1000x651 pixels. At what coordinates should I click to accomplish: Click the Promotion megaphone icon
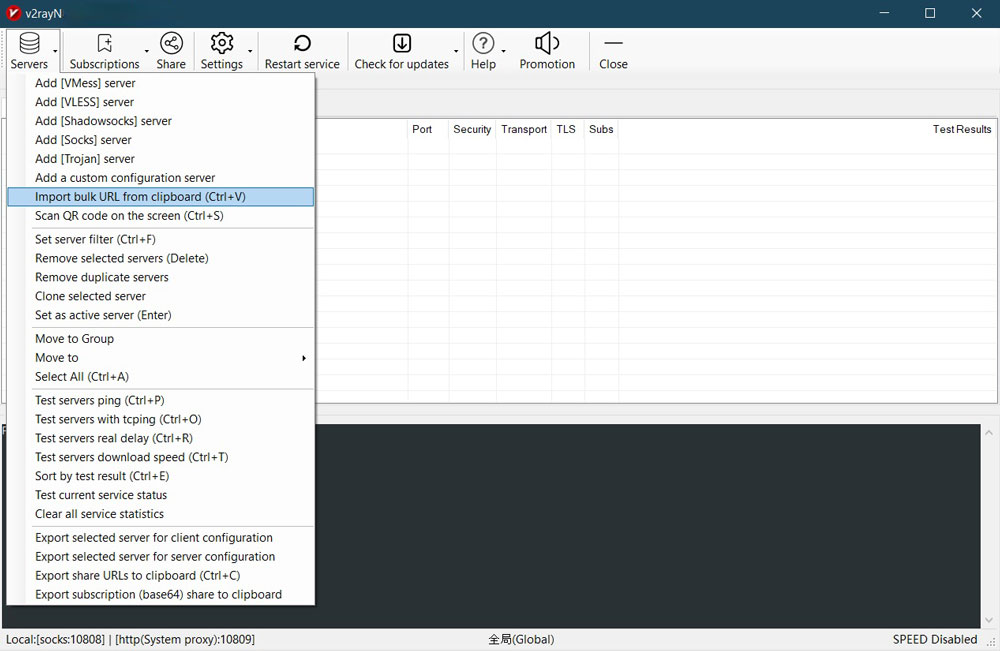(x=547, y=43)
